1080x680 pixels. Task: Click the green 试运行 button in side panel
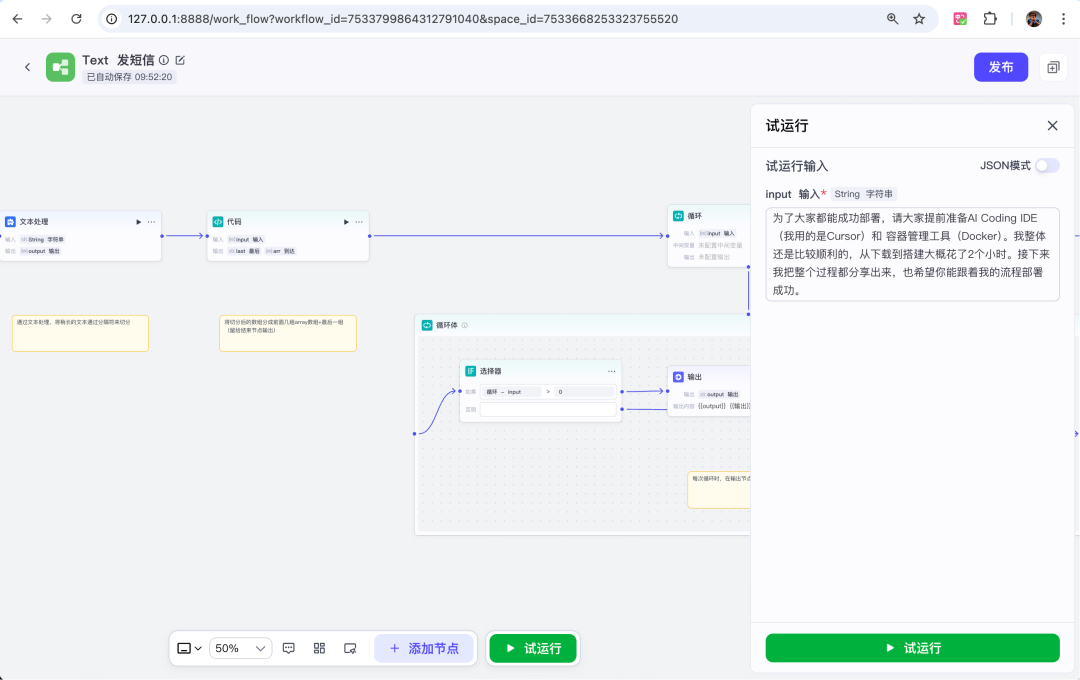(x=912, y=648)
